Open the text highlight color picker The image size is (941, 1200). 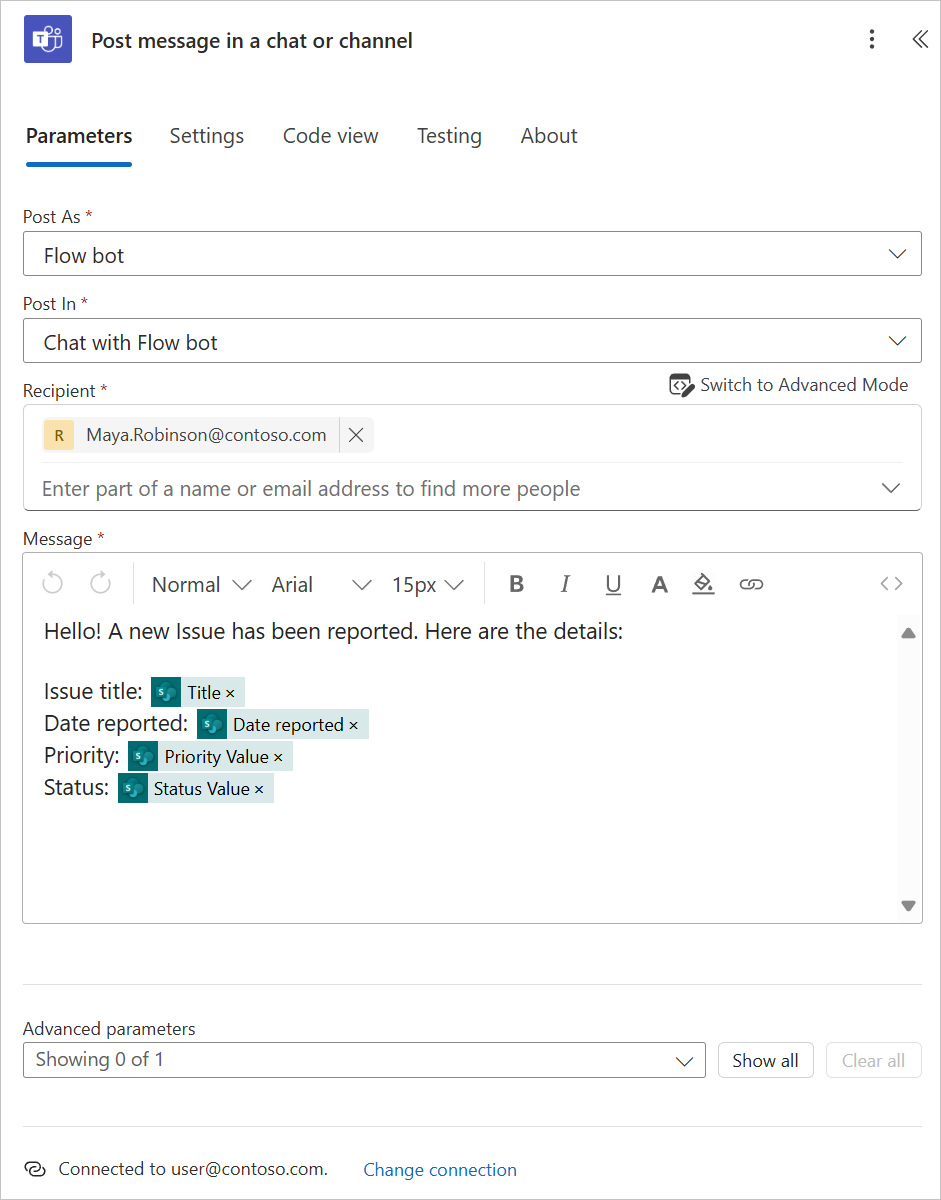pos(703,583)
